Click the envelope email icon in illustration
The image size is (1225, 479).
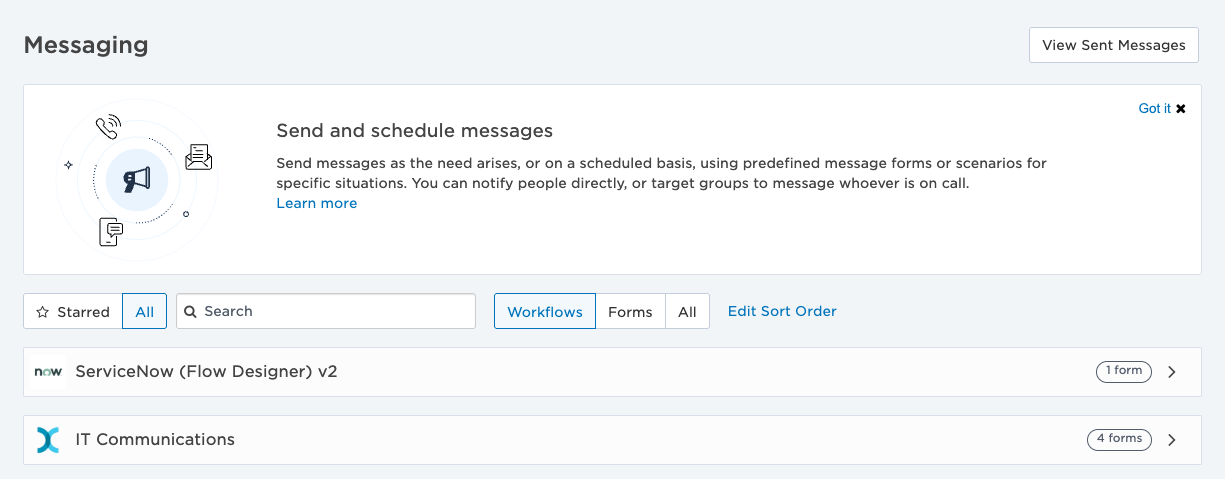click(x=199, y=157)
